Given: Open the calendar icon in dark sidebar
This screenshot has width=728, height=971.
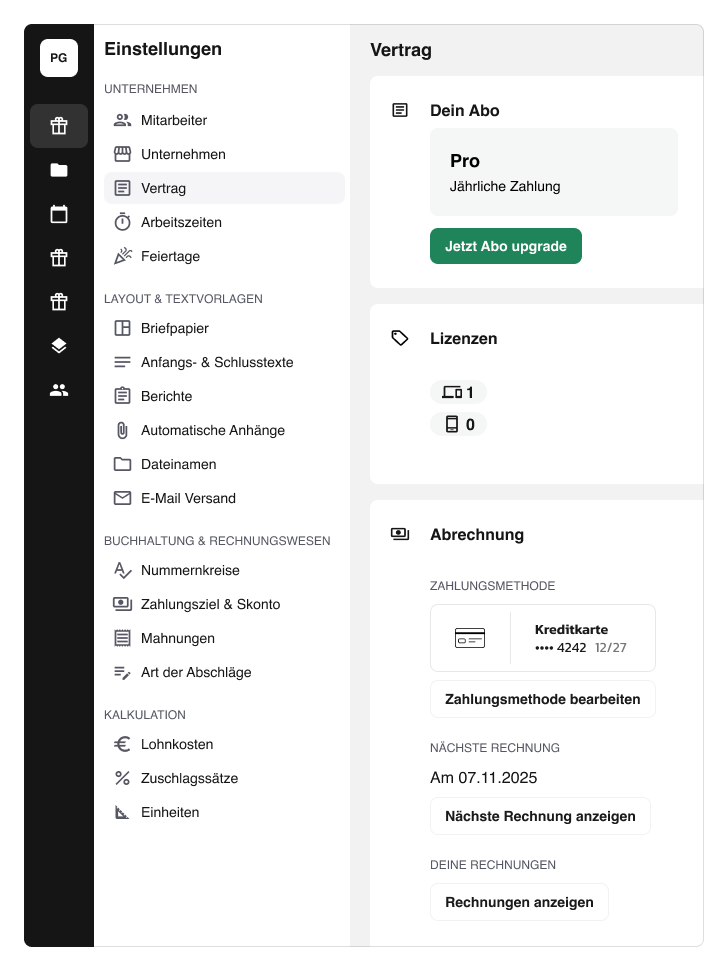Looking at the screenshot, I should [59, 214].
